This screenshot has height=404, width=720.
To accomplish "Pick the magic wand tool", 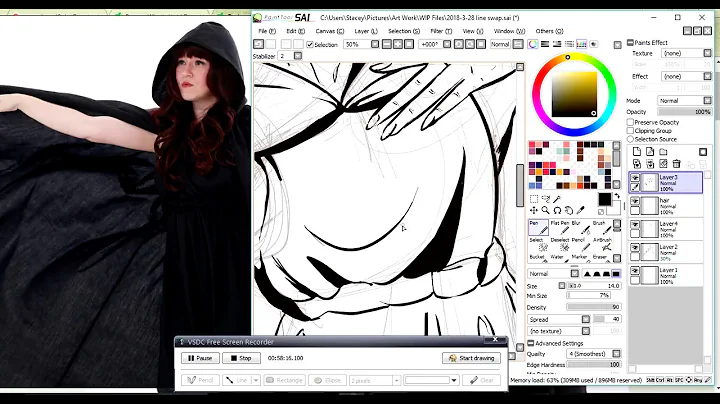I will tap(557, 199).
